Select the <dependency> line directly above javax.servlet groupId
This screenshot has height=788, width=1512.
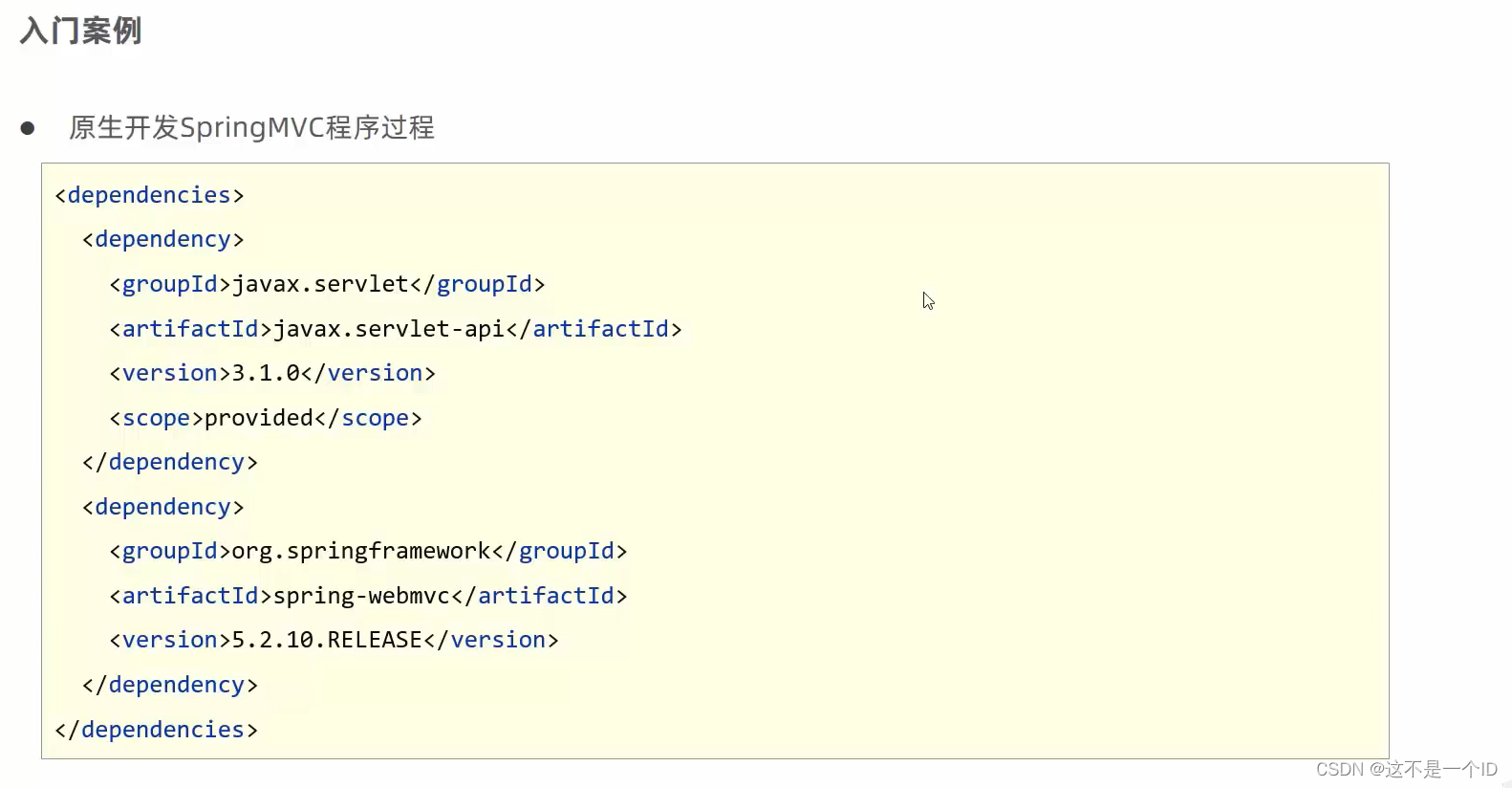(x=163, y=239)
